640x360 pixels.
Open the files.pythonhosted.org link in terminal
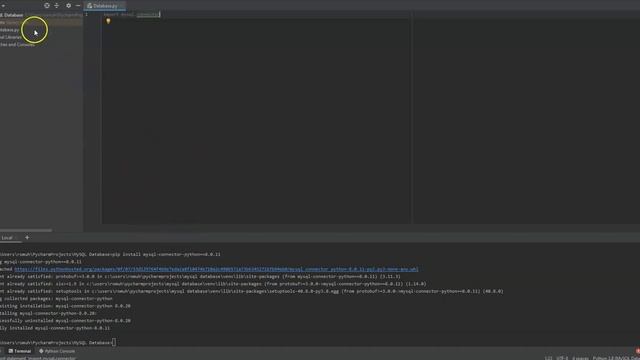coord(216,269)
